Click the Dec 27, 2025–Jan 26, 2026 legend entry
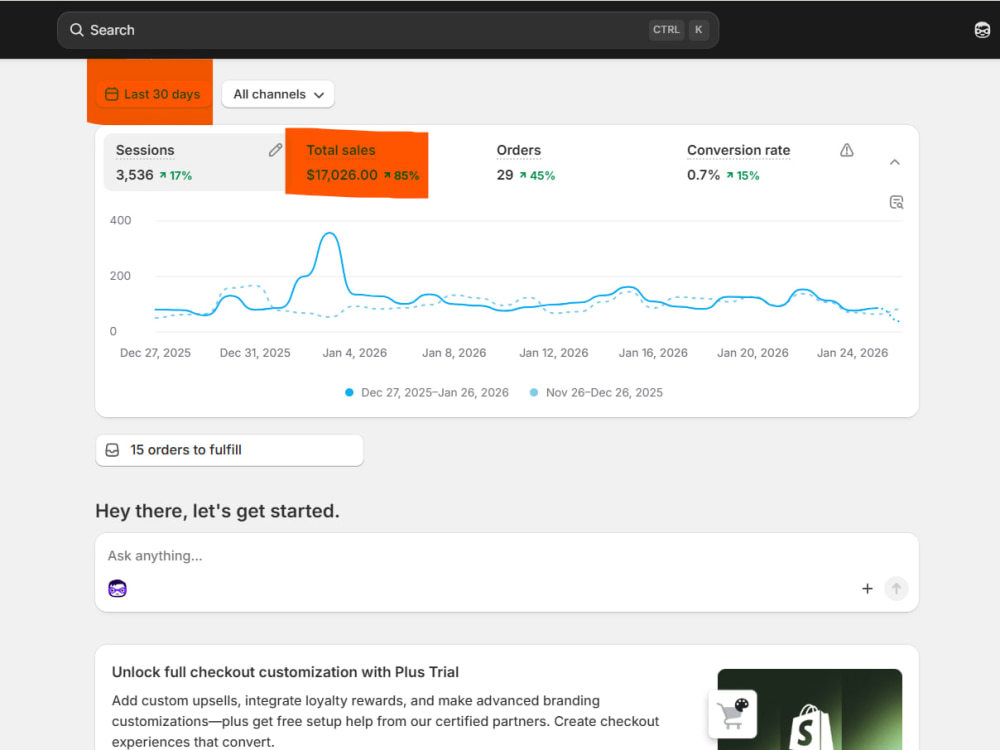Viewport: 1000px width, 750px height. coord(427,392)
